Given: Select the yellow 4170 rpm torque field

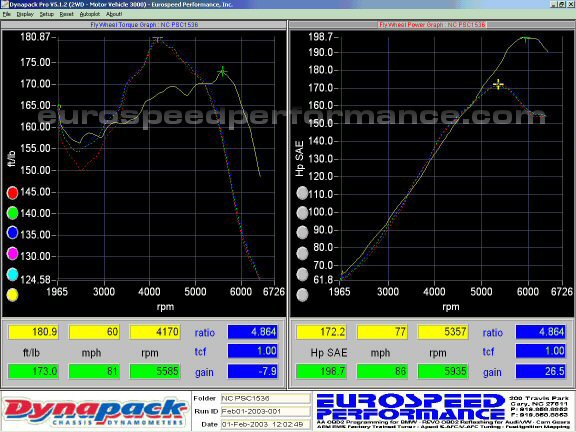Looking at the screenshot, I should point(155,332).
